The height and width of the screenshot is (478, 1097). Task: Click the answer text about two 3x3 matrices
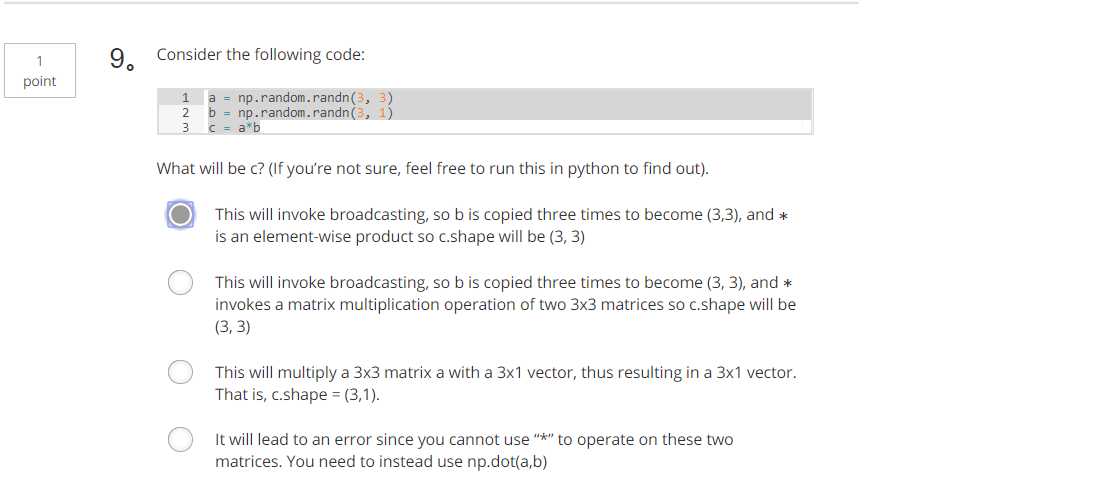click(505, 305)
